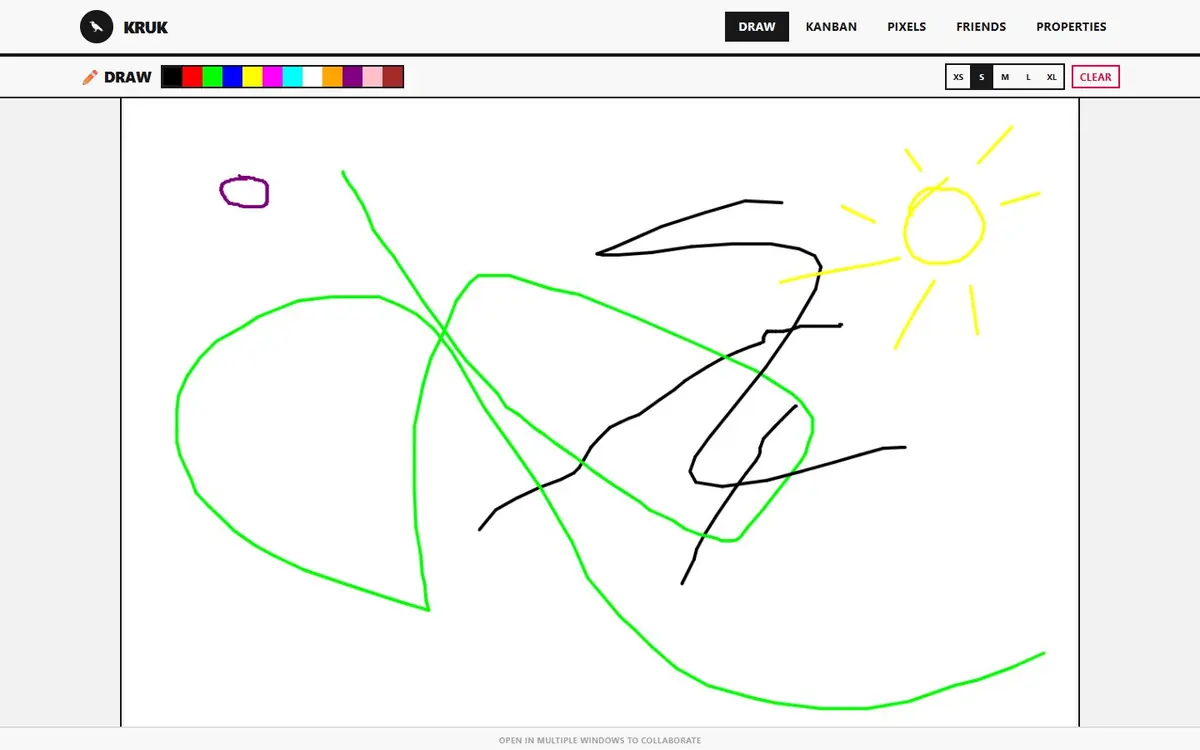Image resolution: width=1200 pixels, height=750 pixels.
Task: Set brush size to M
Action: [1005, 77]
